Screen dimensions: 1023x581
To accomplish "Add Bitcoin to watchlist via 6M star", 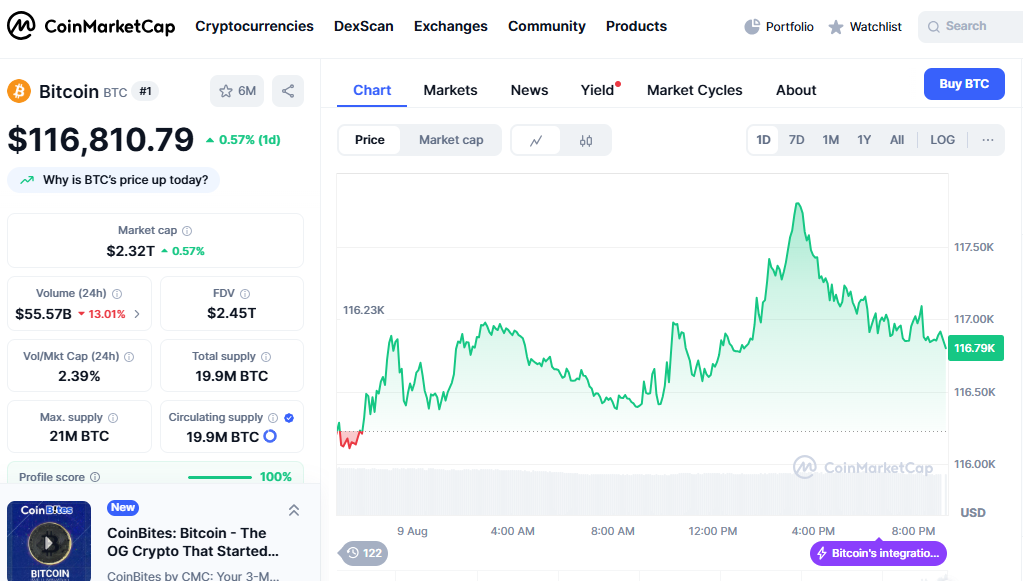I will (x=237, y=91).
